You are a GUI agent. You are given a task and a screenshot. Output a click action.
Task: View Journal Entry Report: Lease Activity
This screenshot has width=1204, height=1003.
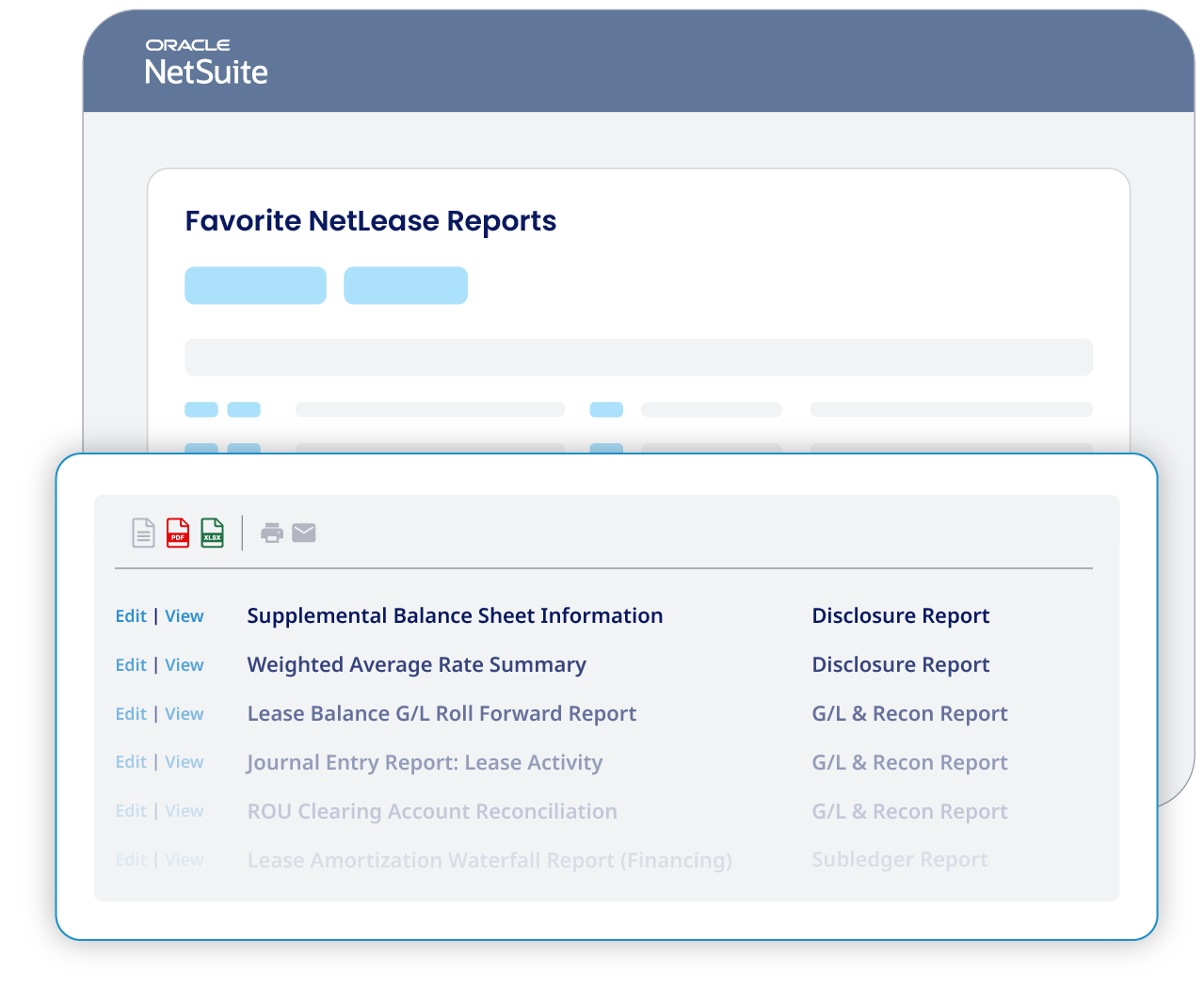185,762
